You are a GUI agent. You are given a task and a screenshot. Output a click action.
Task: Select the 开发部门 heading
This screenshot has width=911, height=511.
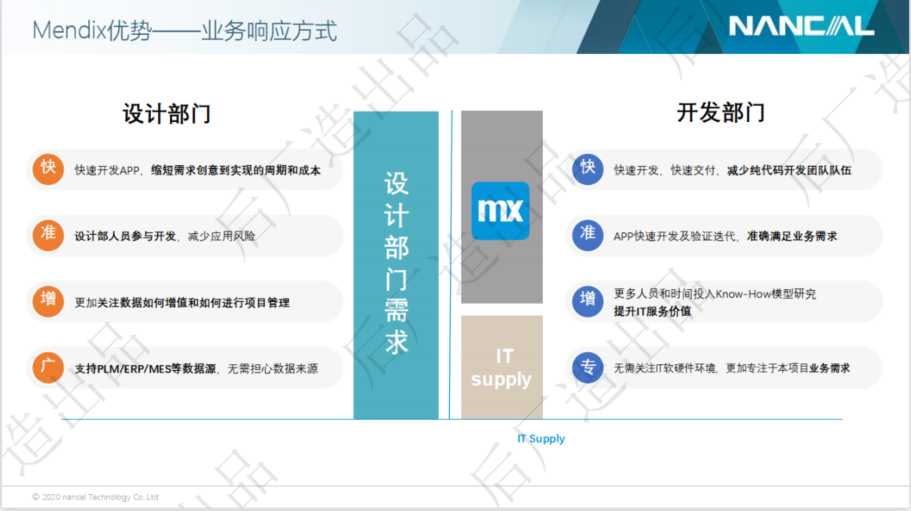coord(721,113)
